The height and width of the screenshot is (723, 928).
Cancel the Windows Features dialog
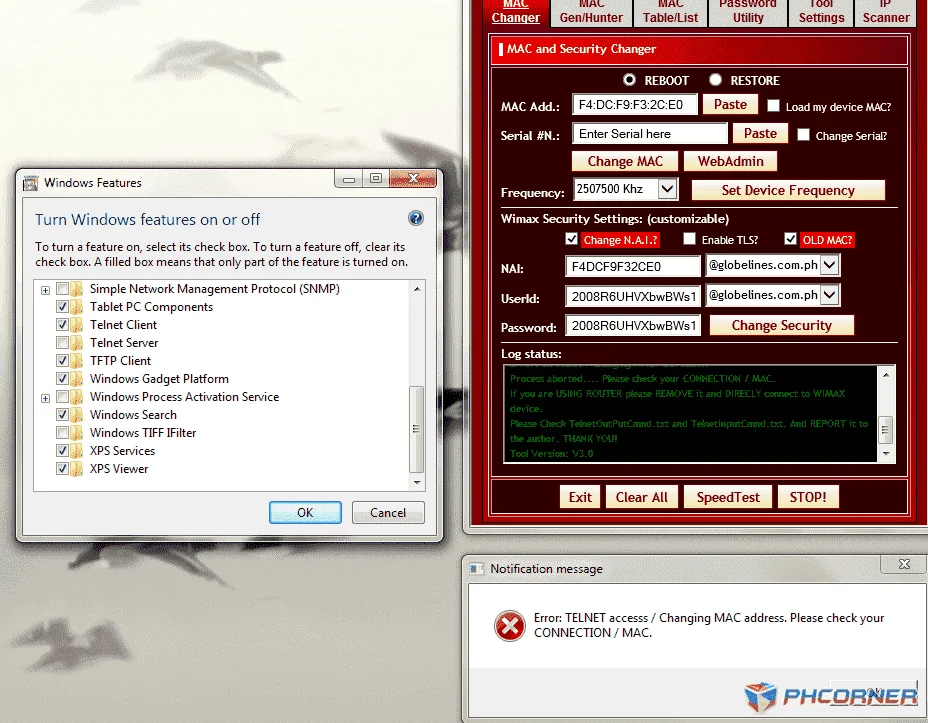pyautogui.click(x=388, y=512)
